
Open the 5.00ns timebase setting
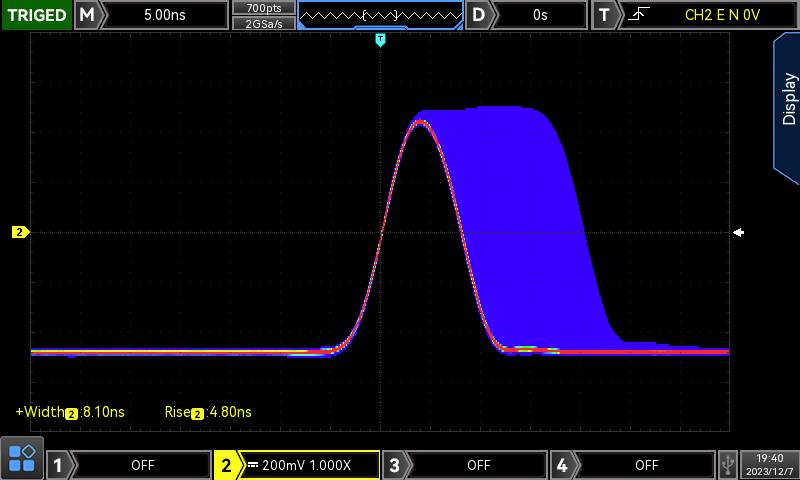165,15
